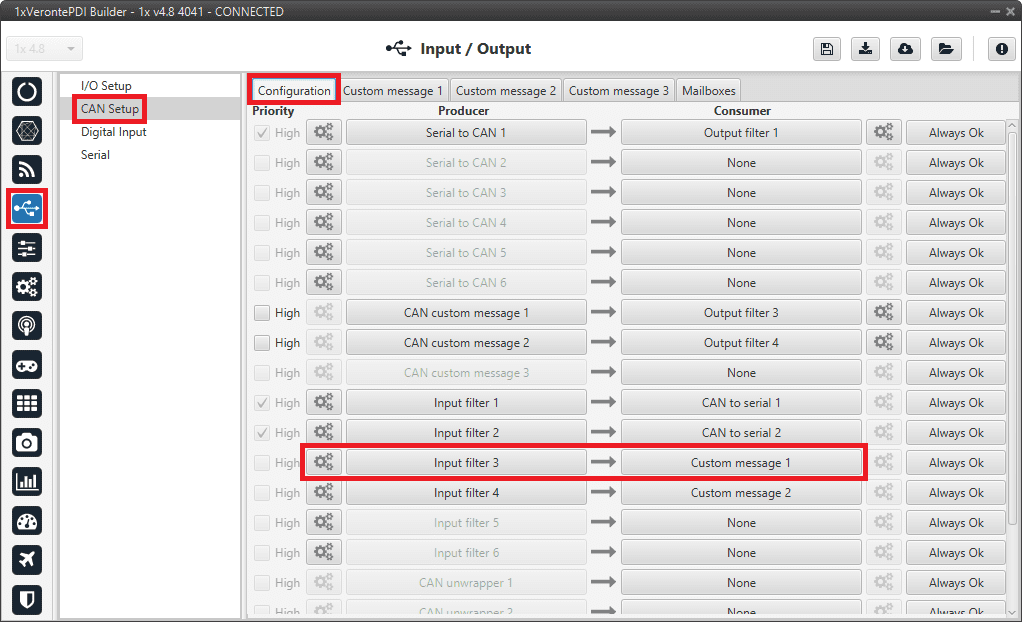Click the Input filter 3 producer button
The image size is (1022, 622).
(466, 462)
